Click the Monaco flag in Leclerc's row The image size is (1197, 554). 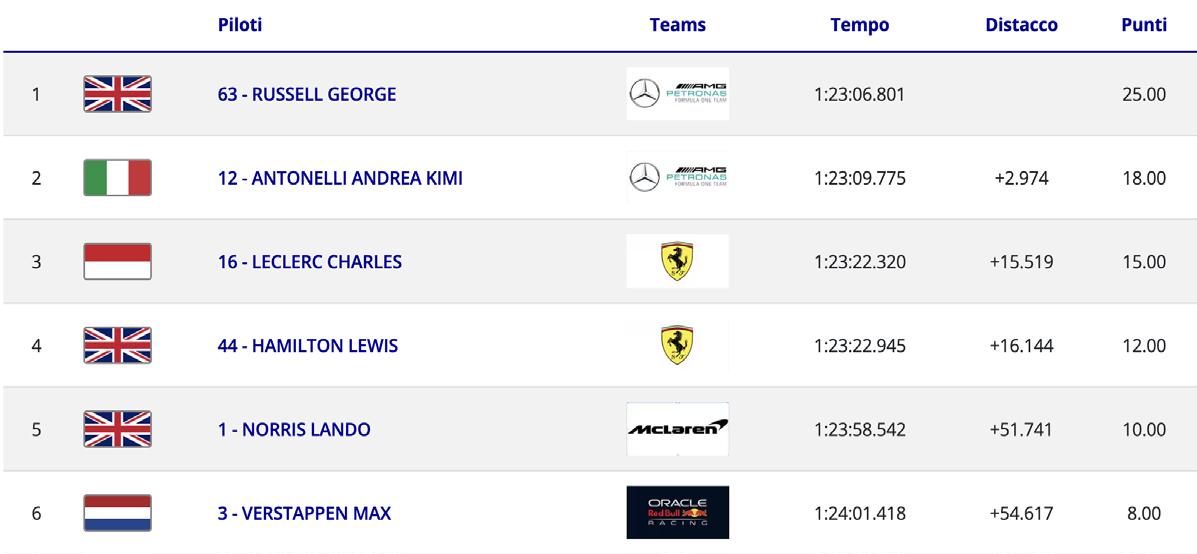(118, 262)
